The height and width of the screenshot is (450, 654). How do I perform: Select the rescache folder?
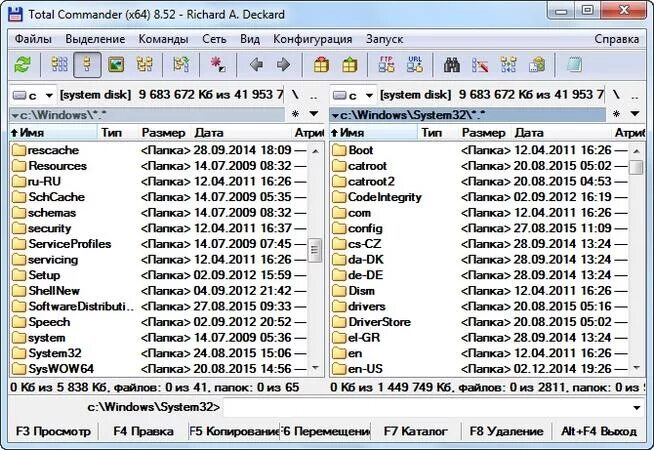158,150
